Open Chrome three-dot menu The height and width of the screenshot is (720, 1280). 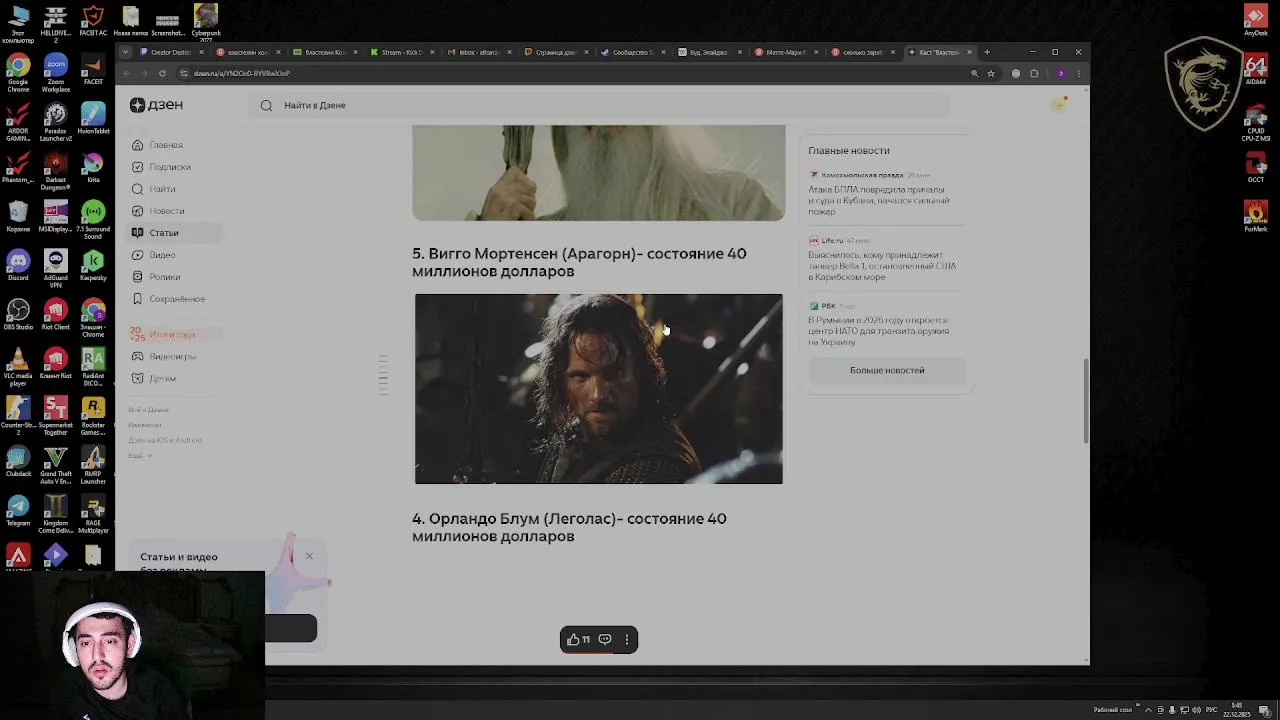[1078, 73]
